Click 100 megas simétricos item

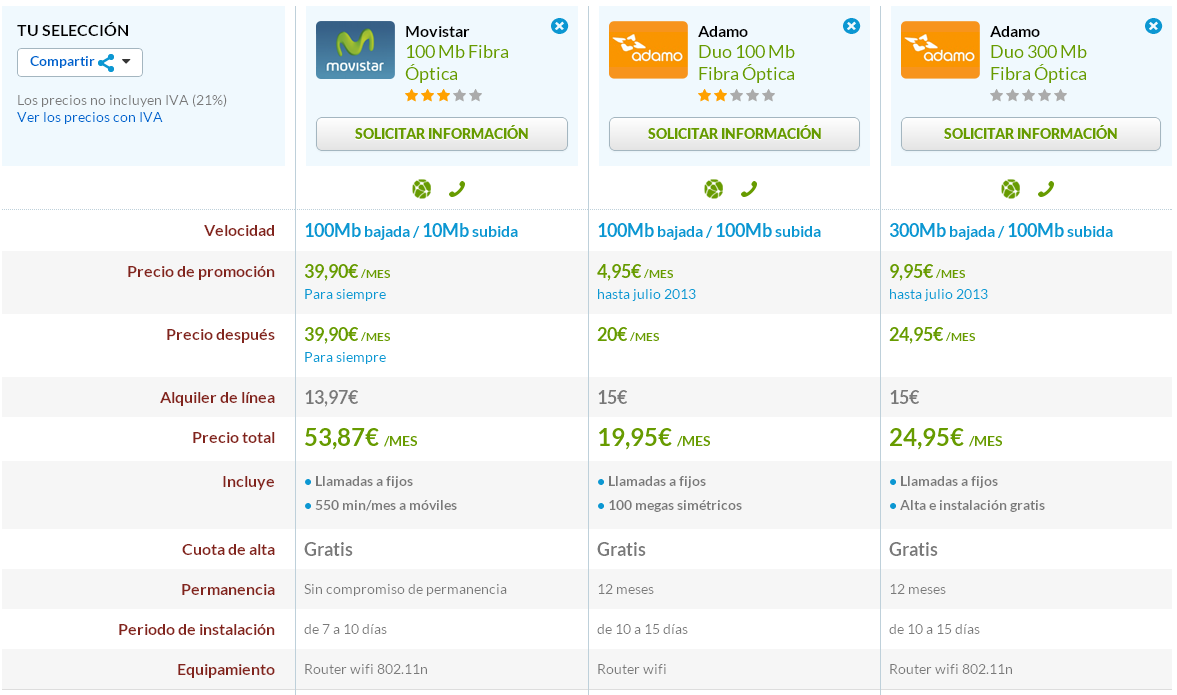click(x=675, y=505)
